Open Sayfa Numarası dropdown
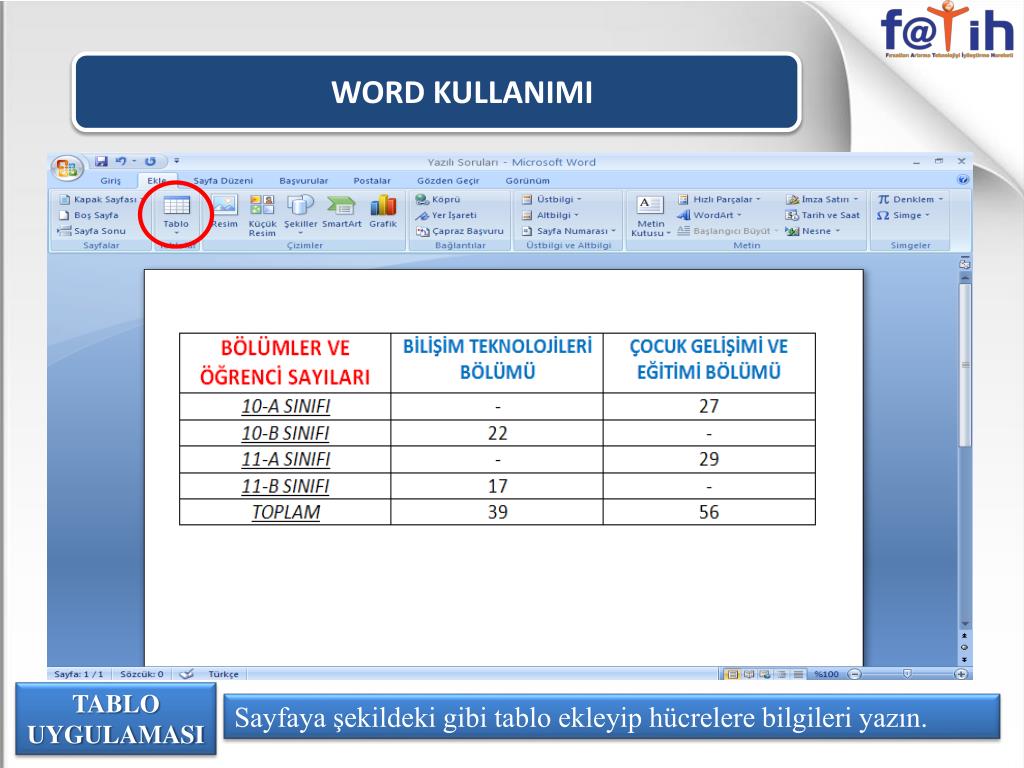Image resolution: width=1024 pixels, height=768 pixels. click(x=568, y=231)
